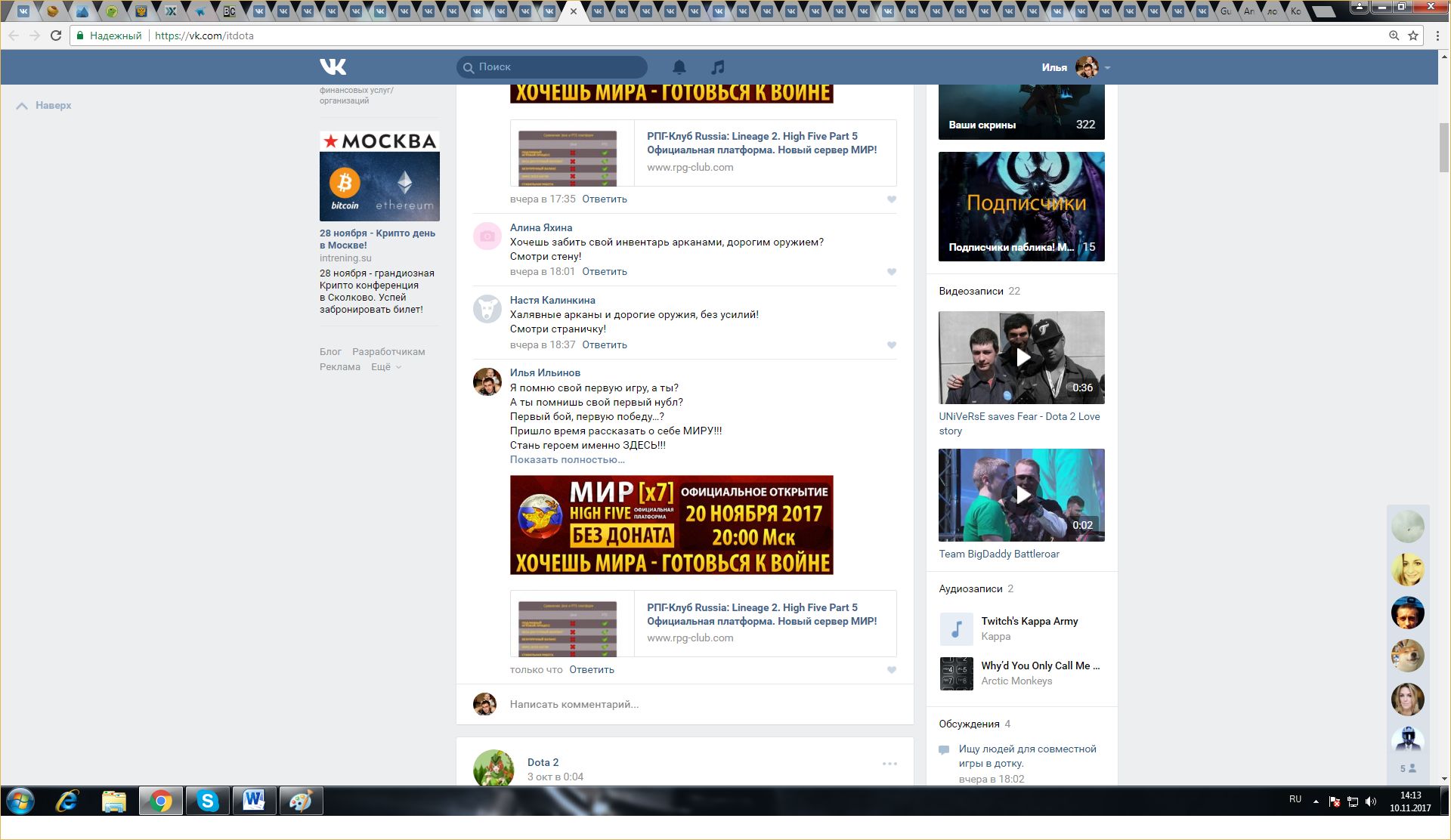Open the music player note icon
The height and width of the screenshot is (840, 1451).
tap(717, 67)
